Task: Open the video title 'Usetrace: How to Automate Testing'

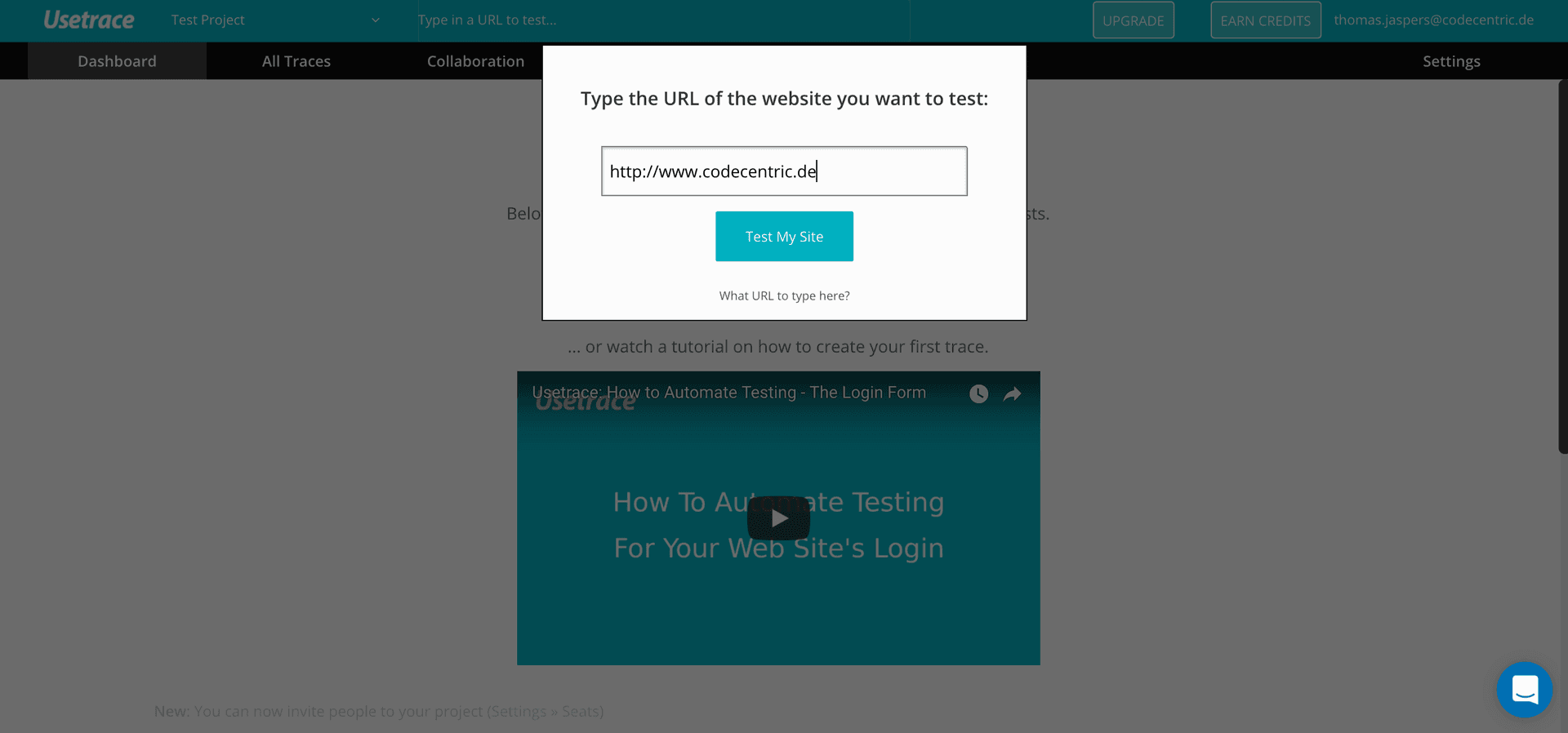Action: [x=728, y=393]
